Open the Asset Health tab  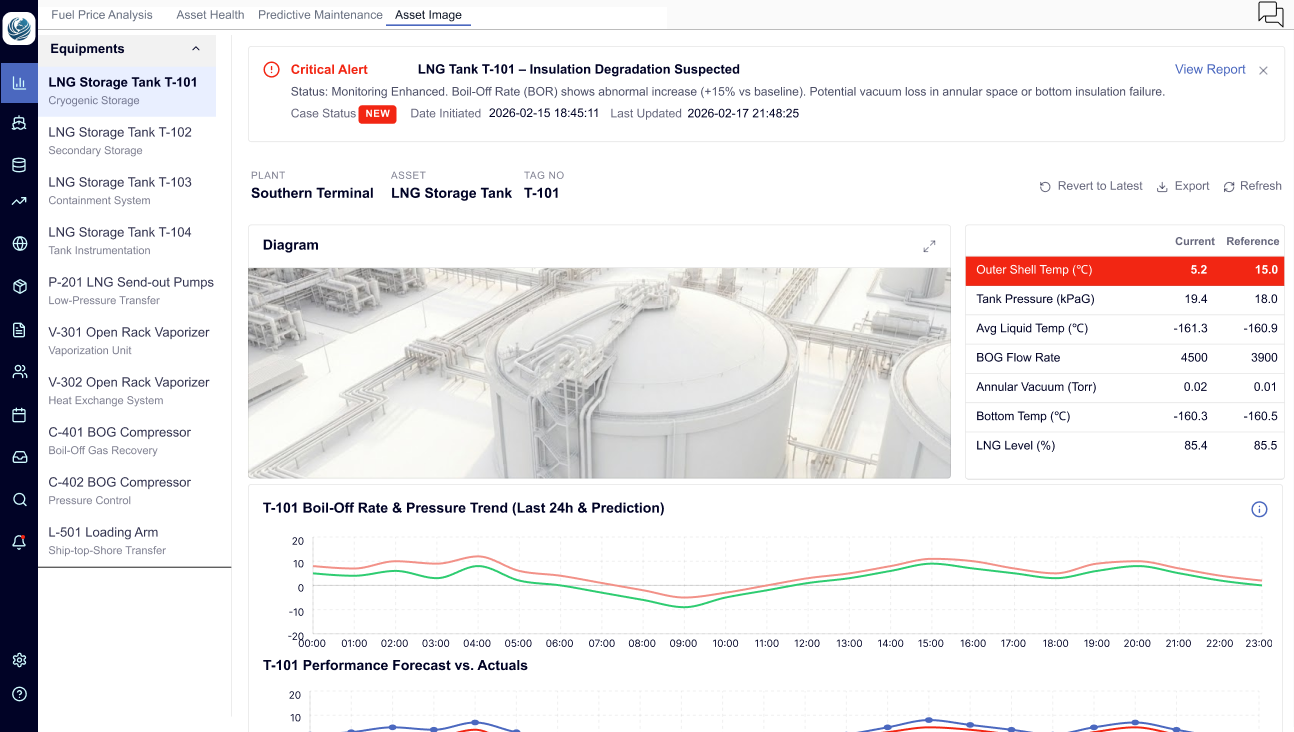(210, 15)
